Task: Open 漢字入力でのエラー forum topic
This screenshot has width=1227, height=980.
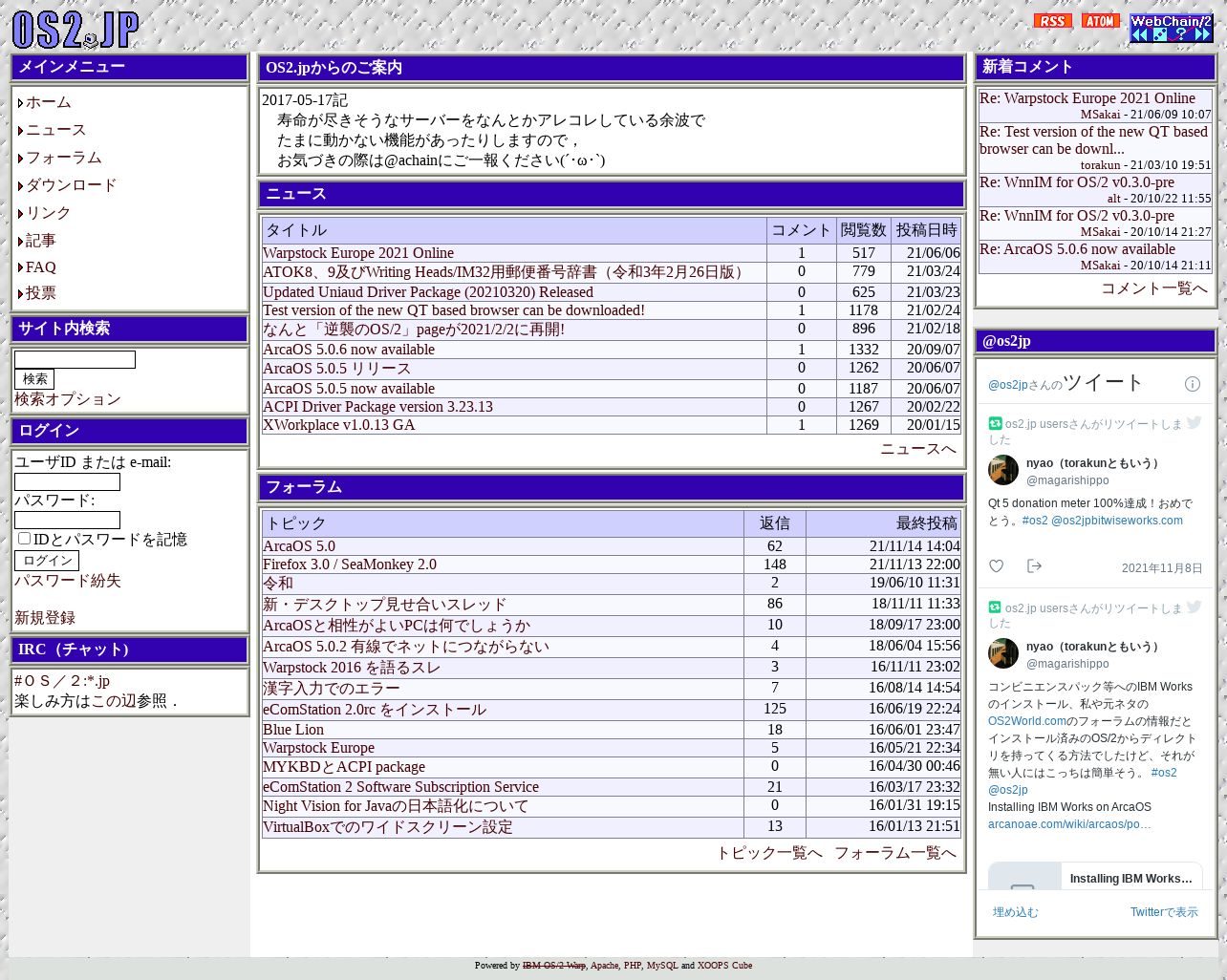Action: (x=332, y=689)
